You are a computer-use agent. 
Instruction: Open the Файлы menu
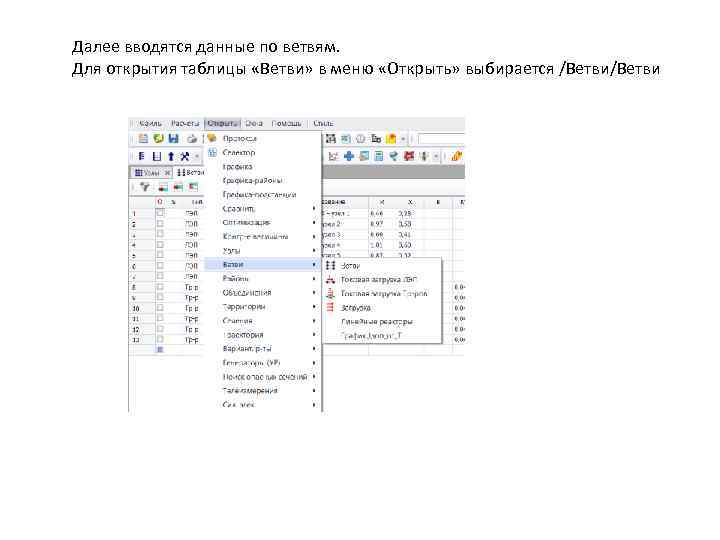pos(150,124)
